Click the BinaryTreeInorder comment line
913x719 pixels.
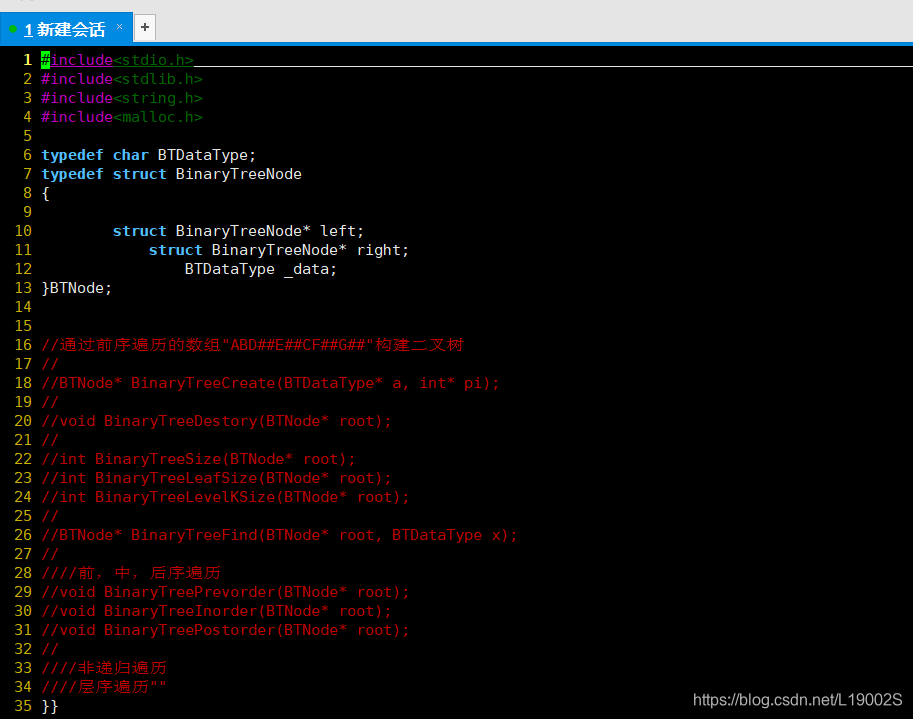[x=216, y=611]
